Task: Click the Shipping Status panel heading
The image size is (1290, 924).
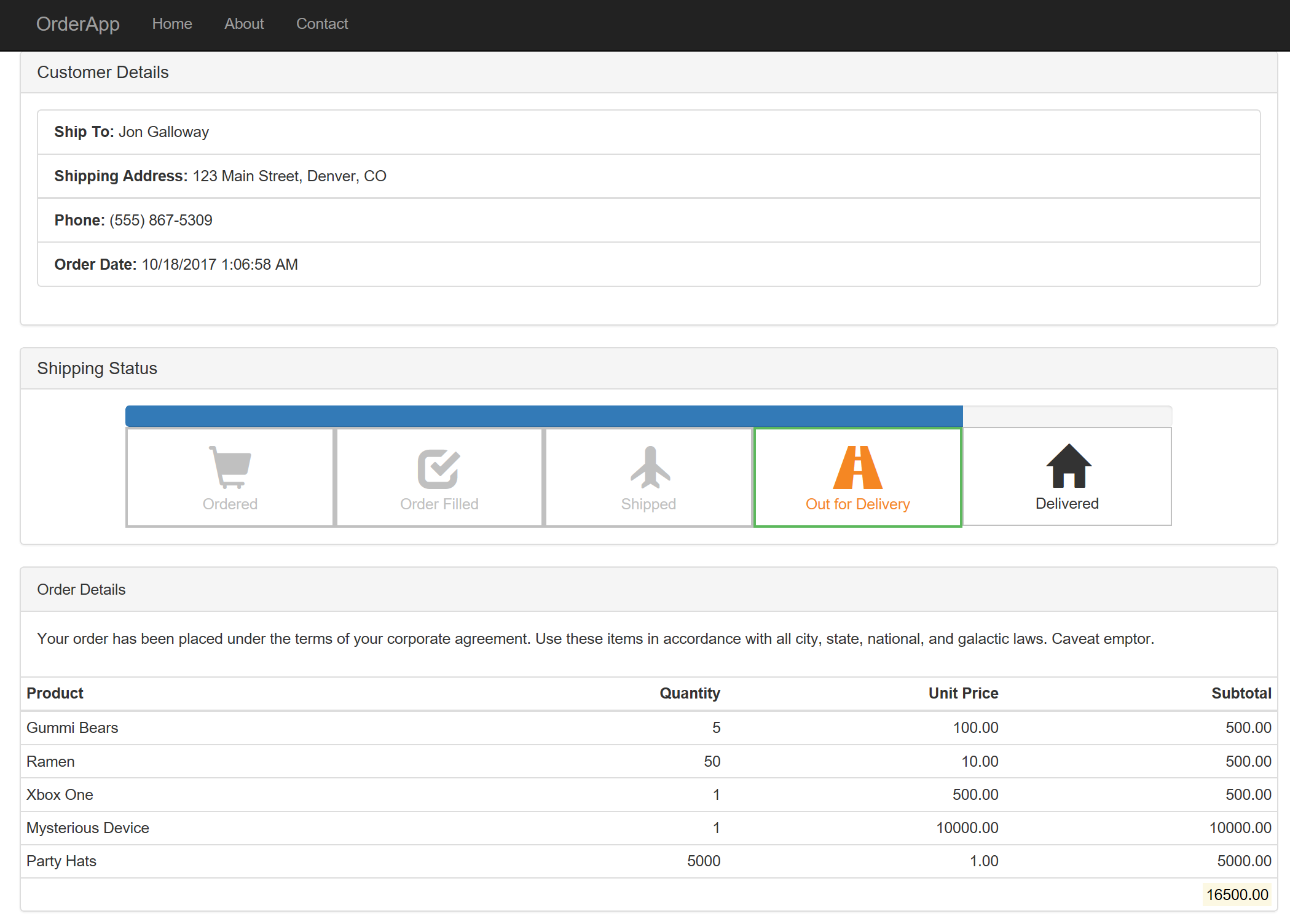Action: [x=97, y=368]
